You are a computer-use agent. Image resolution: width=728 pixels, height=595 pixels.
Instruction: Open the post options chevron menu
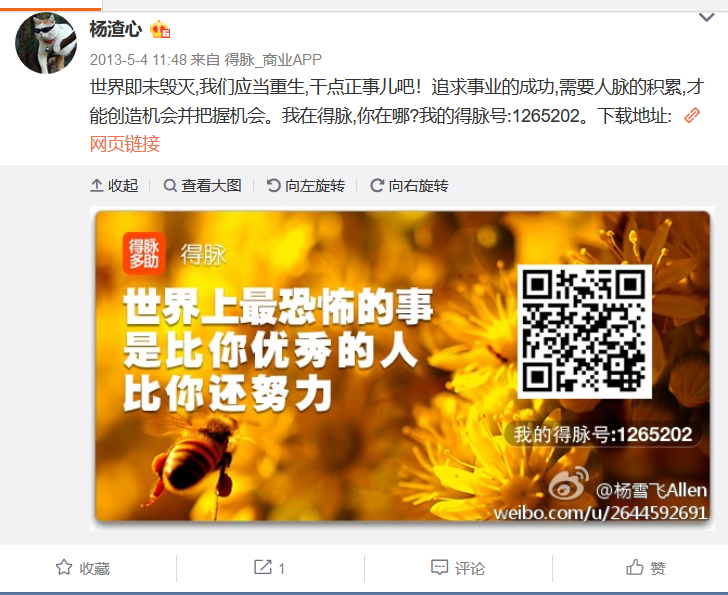[x=706, y=18]
